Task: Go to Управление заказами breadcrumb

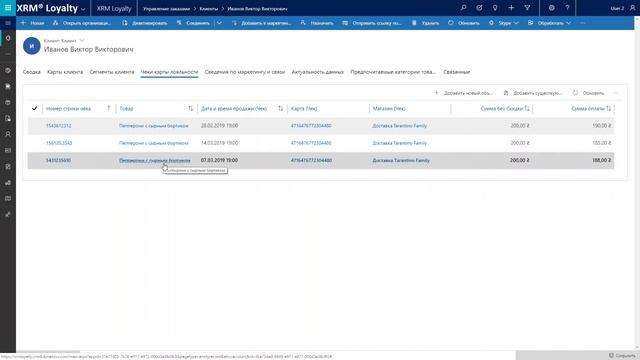Action: tap(167, 9)
